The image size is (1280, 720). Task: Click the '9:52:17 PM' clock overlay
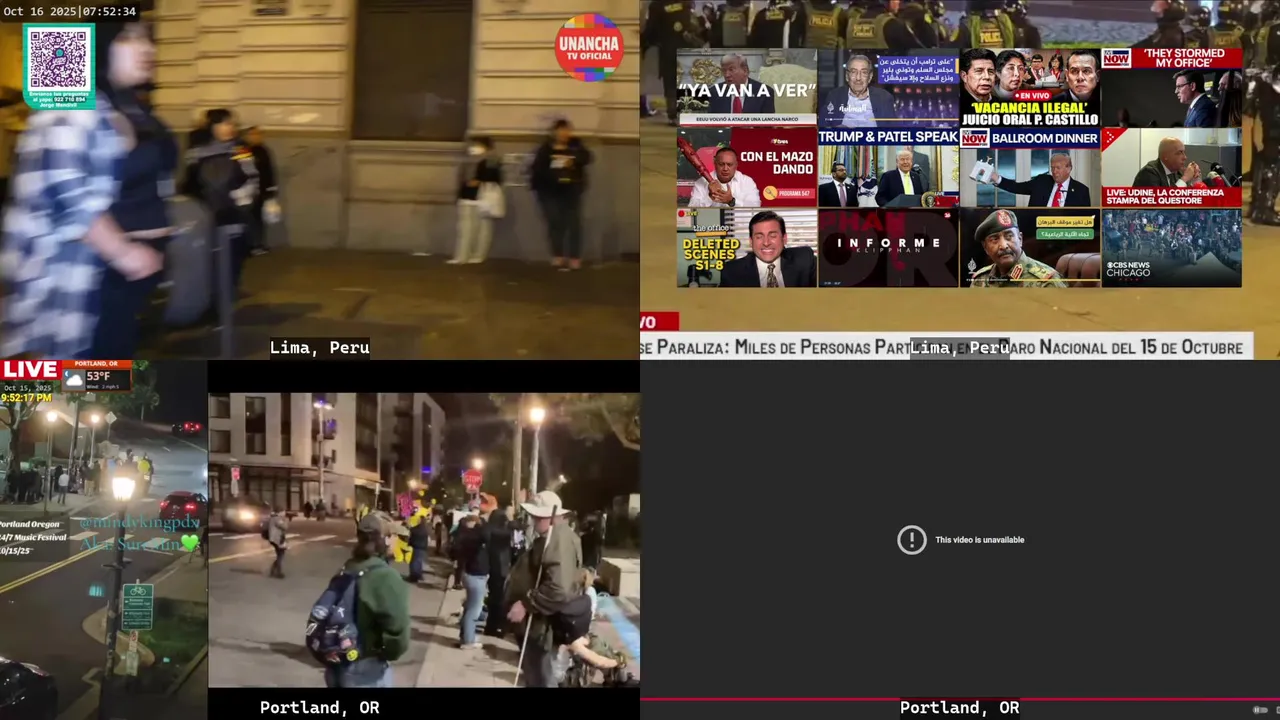click(x=26, y=398)
